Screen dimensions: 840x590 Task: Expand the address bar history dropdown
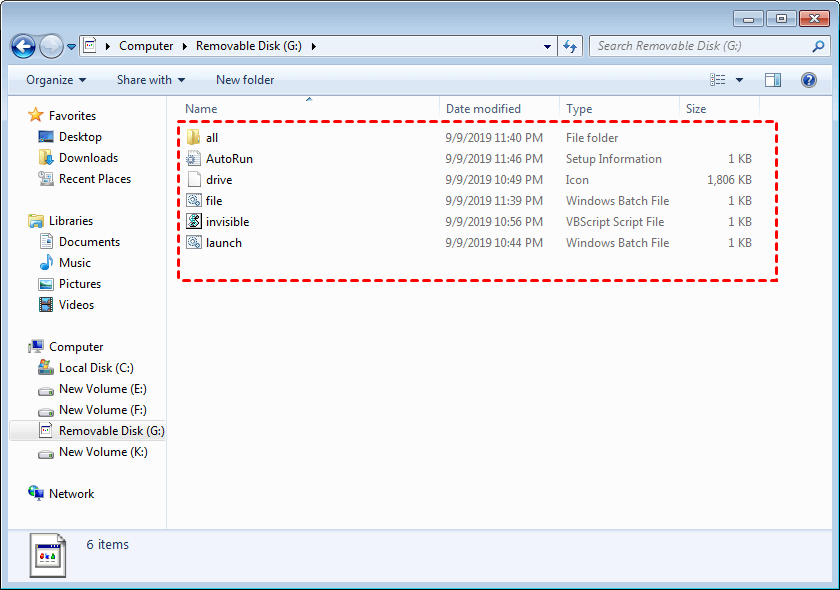pyautogui.click(x=547, y=46)
